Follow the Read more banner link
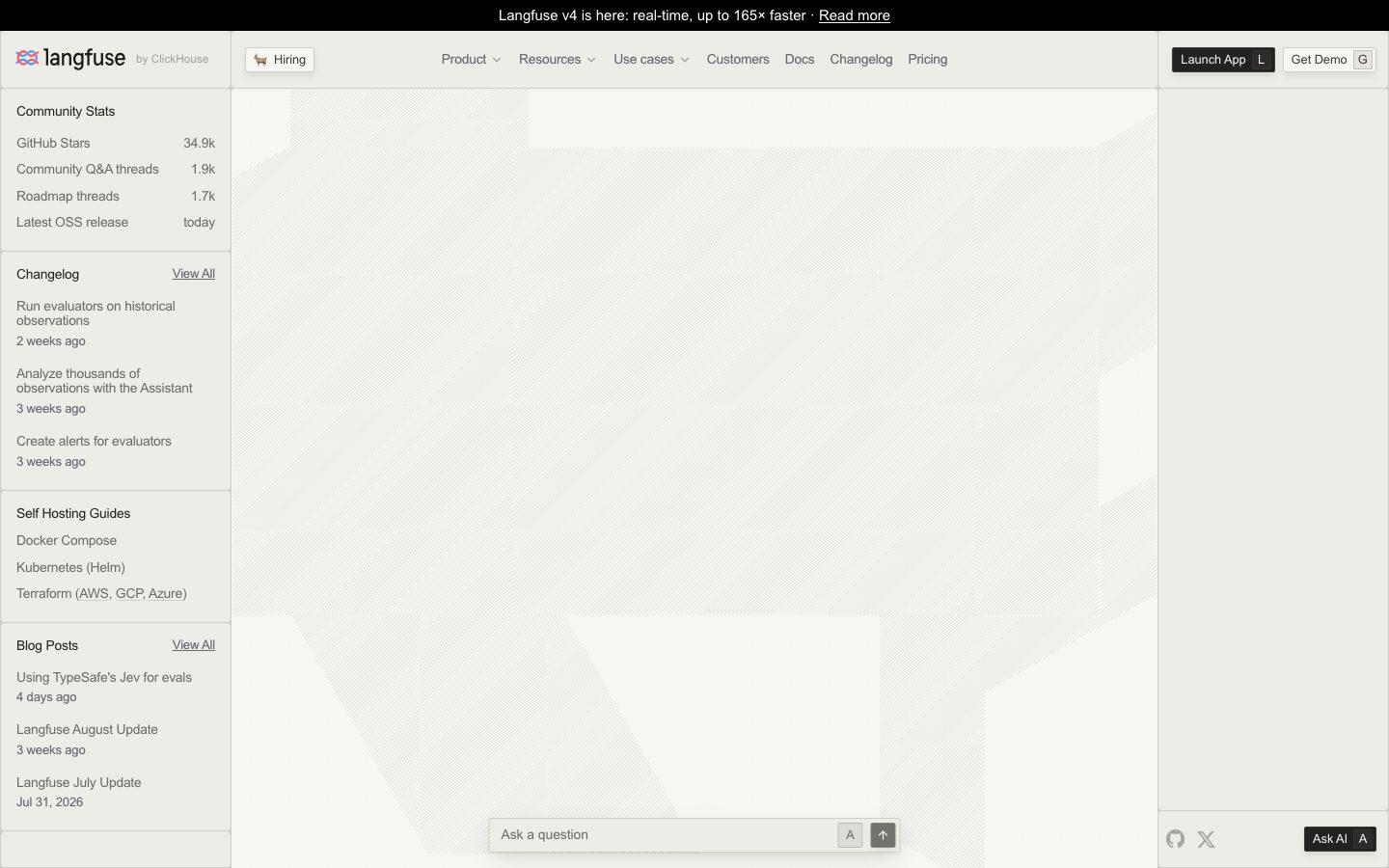This screenshot has height=868, width=1389. pyautogui.click(x=855, y=15)
